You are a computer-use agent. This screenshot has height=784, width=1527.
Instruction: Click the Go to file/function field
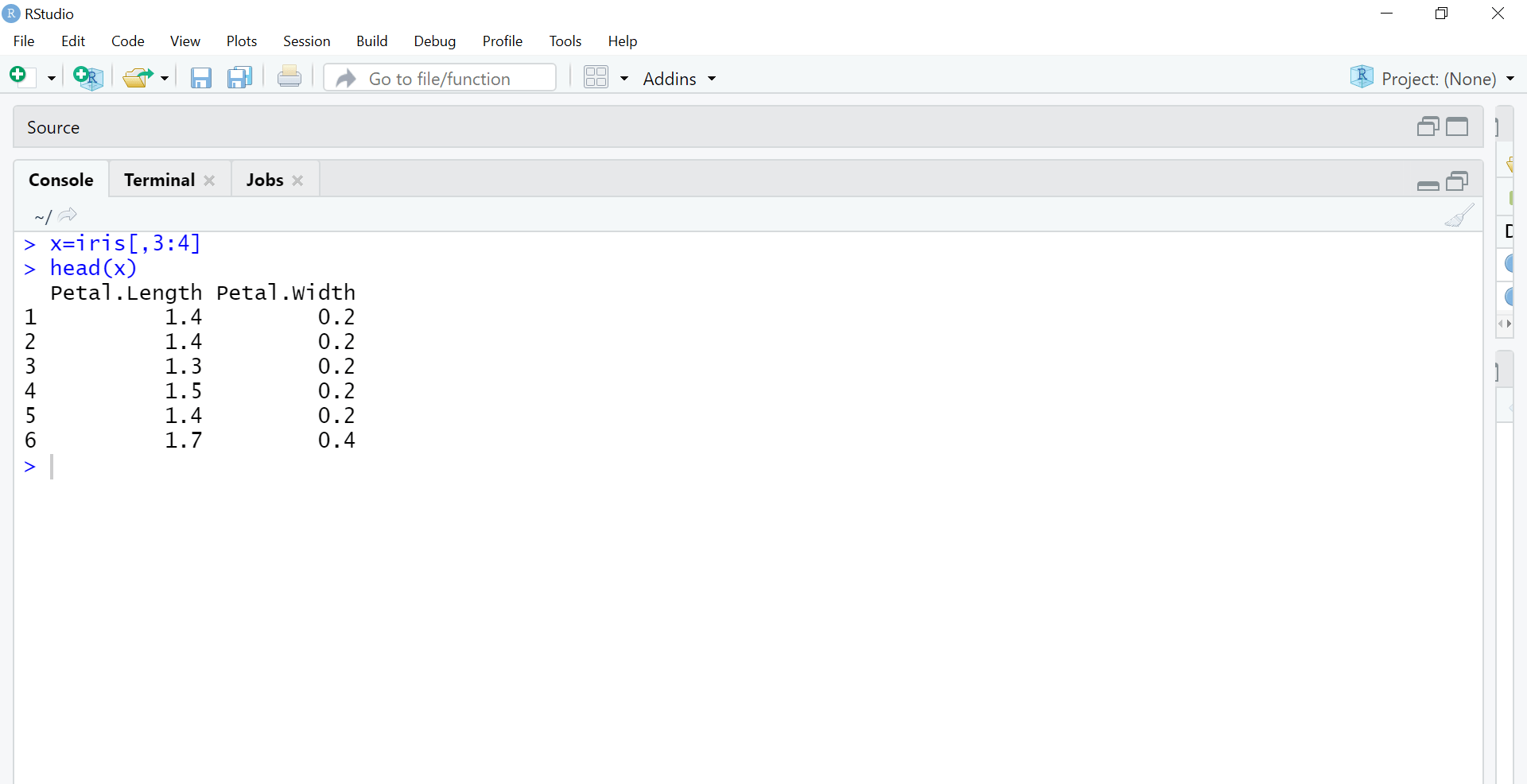coord(440,78)
